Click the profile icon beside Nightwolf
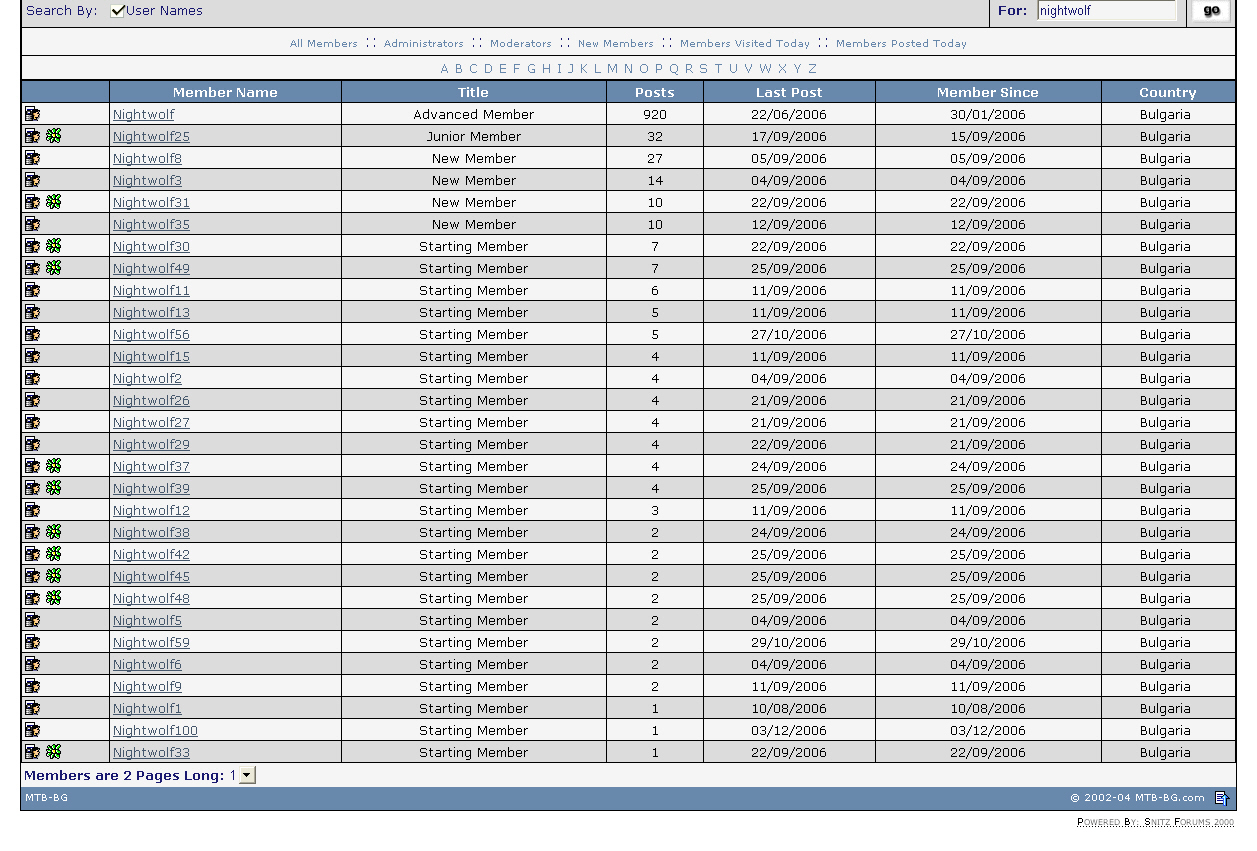Viewport: 1257px width, 851px height. (x=32, y=114)
